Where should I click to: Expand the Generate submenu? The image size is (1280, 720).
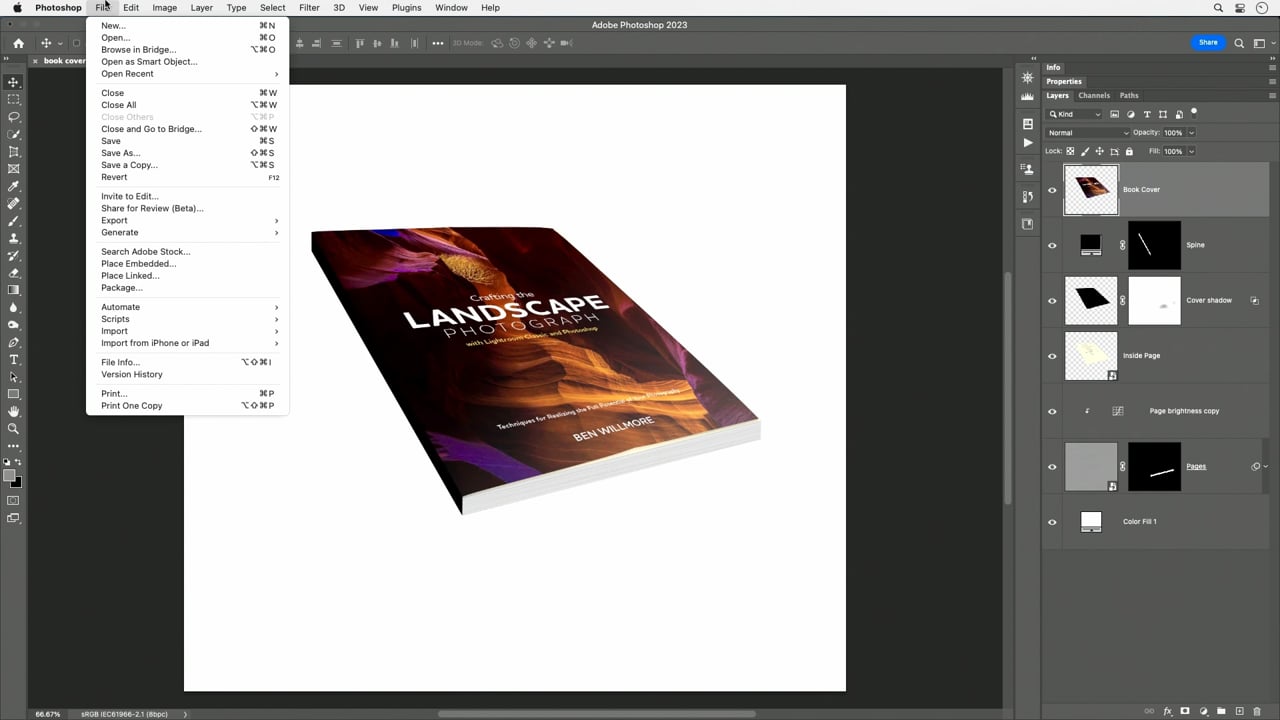pyautogui.click(x=188, y=232)
